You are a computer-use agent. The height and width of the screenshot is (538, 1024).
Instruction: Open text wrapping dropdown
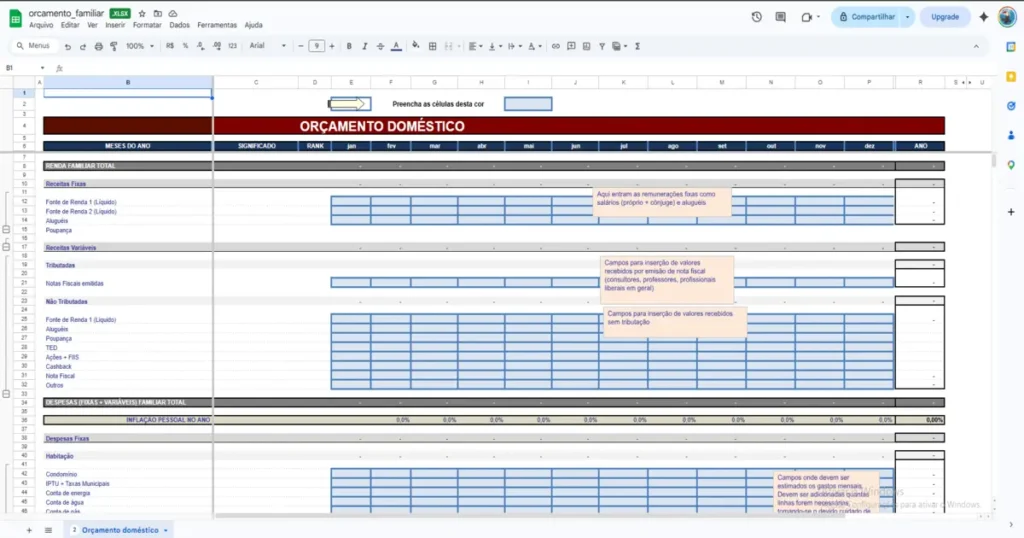(515, 46)
